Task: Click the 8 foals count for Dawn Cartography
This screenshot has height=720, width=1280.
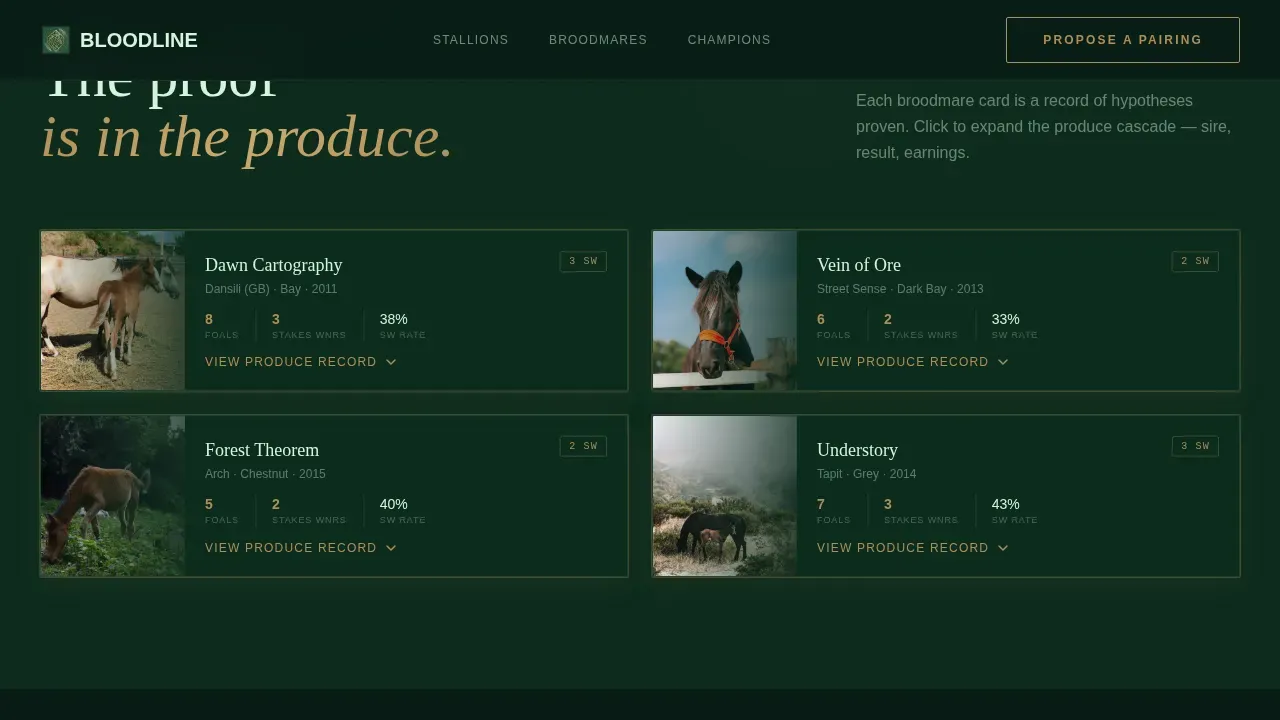Action: 209,319
